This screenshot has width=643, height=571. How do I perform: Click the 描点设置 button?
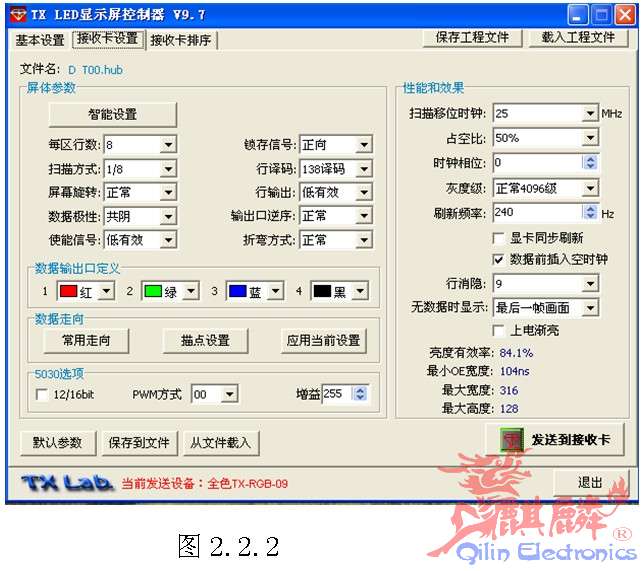point(205,341)
